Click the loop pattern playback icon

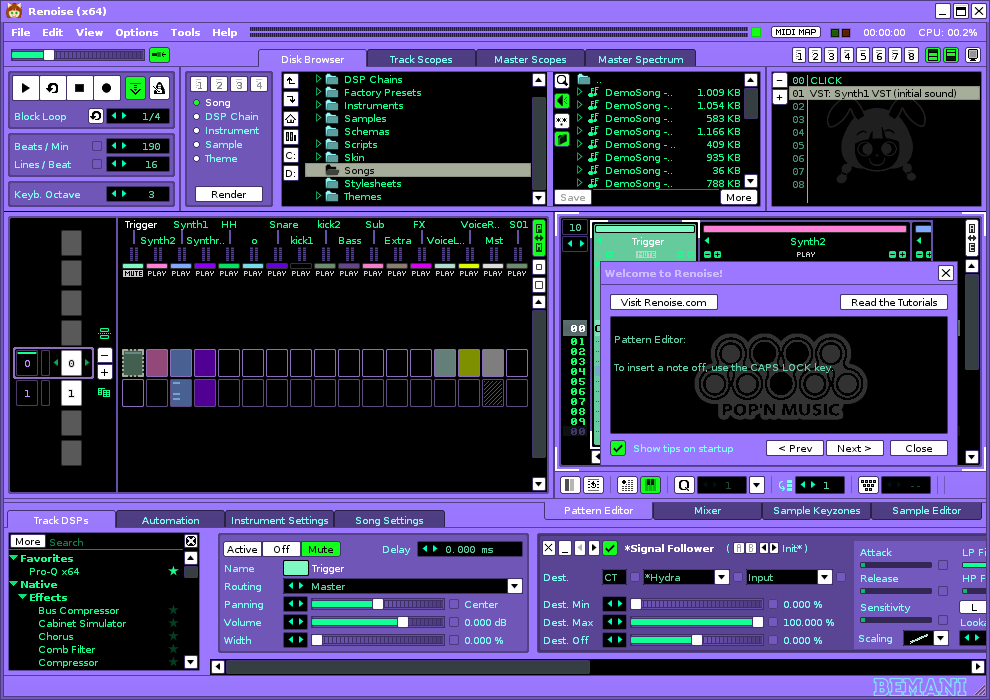[x=53, y=88]
